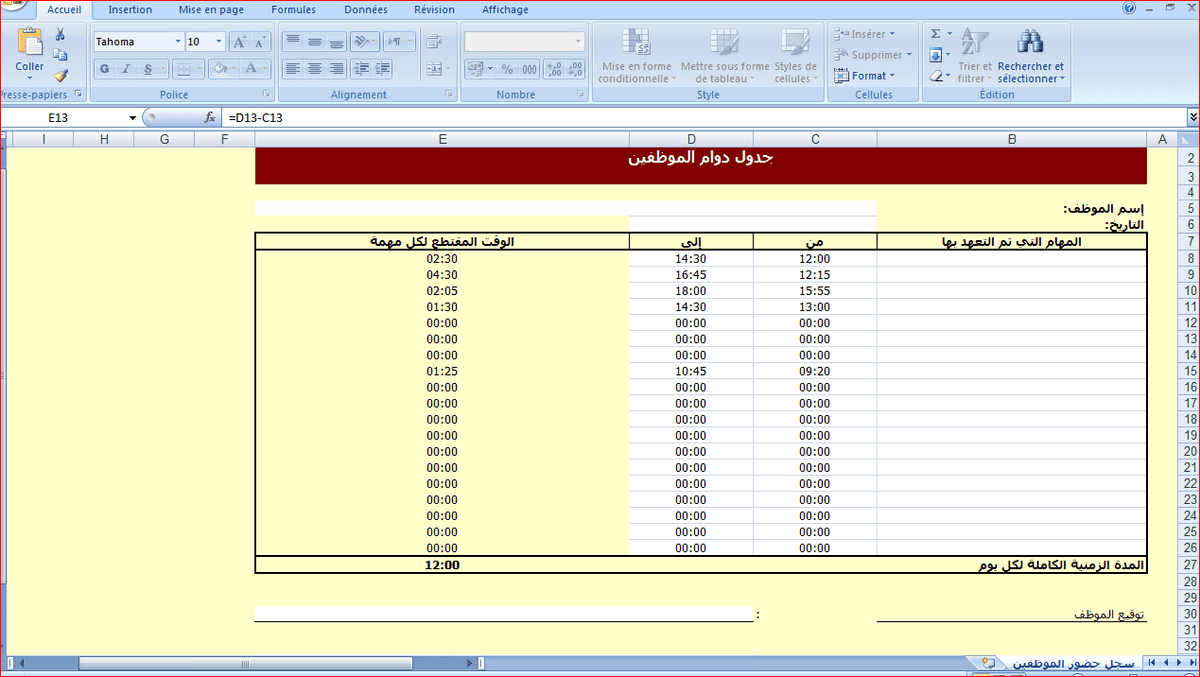The width and height of the screenshot is (1200, 677).
Task: Open the Formules ribbon tab
Action: tap(293, 10)
